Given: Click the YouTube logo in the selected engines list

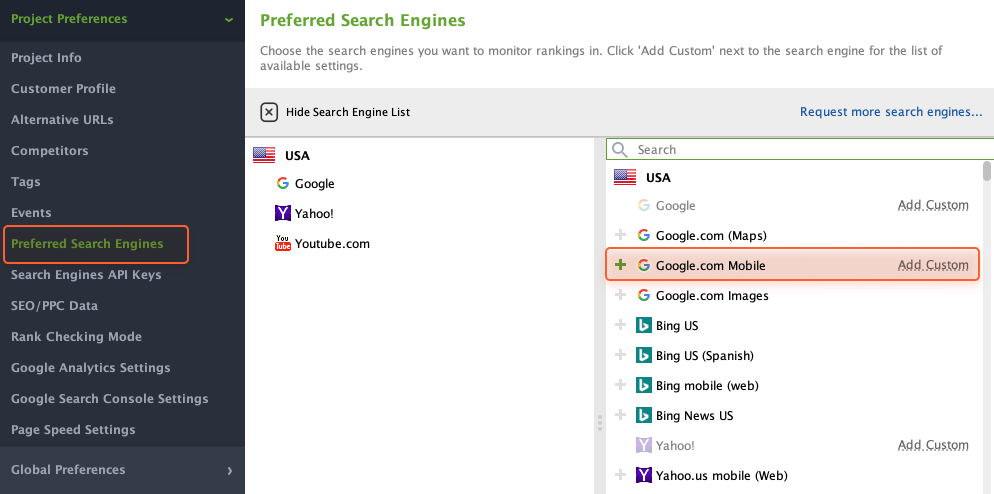Looking at the screenshot, I should coord(283,243).
